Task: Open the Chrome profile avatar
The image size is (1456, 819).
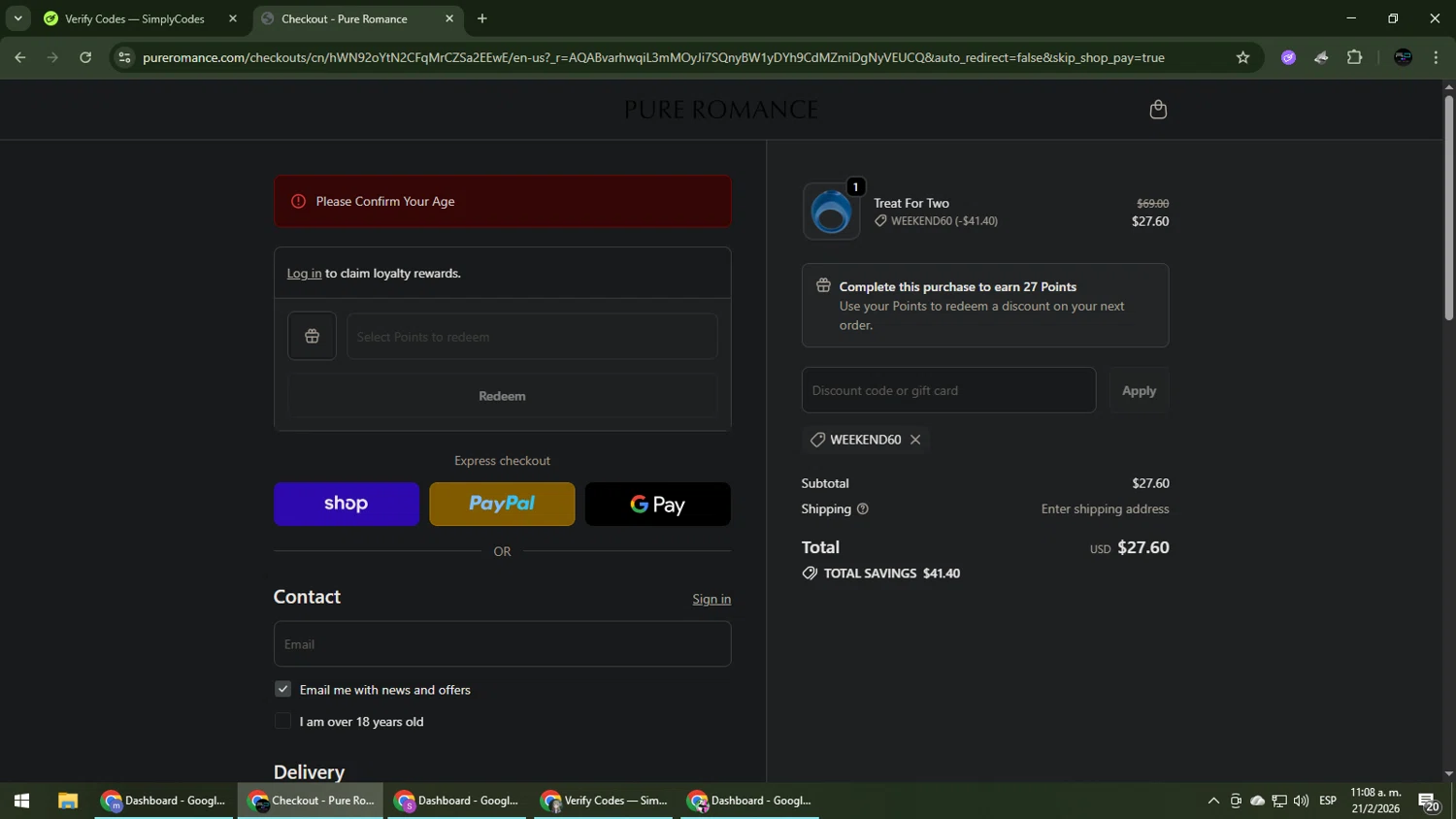Action: 1403,57
